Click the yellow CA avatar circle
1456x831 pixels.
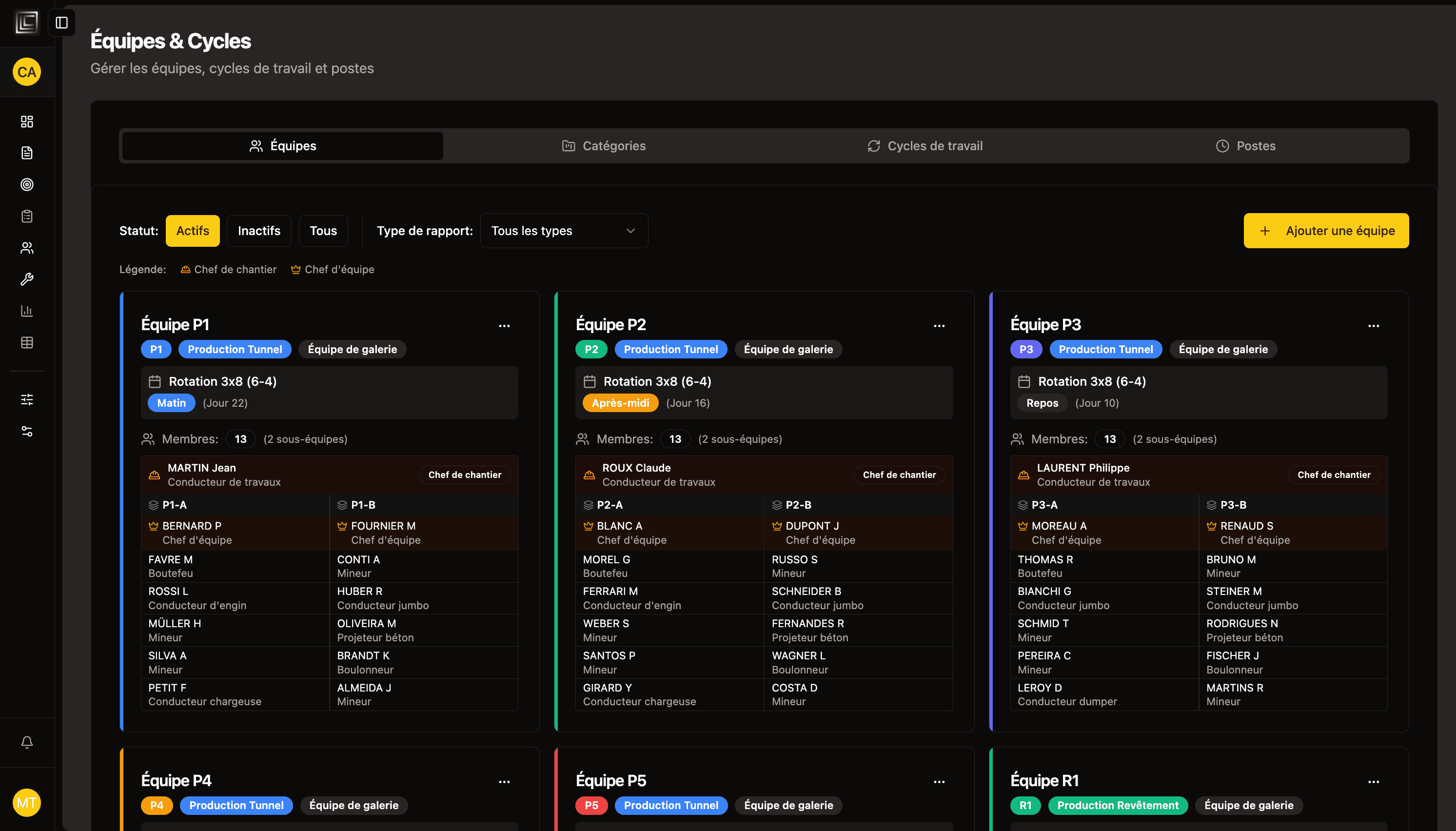click(27, 72)
